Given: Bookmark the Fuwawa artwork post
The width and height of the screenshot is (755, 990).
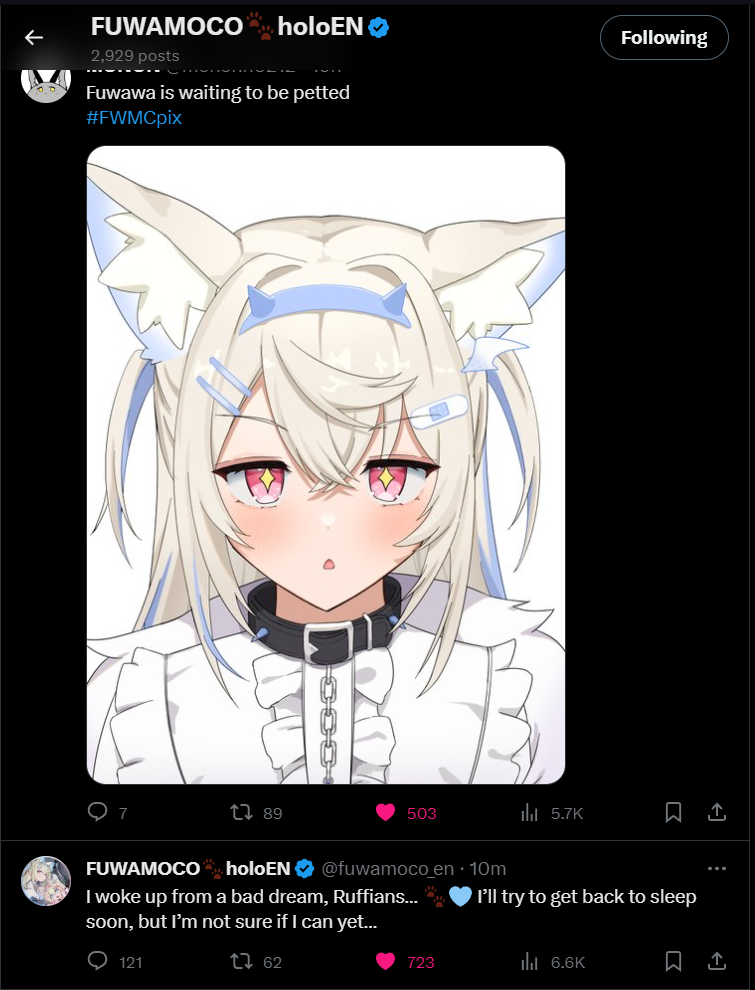Looking at the screenshot, I should pos(674,813).
